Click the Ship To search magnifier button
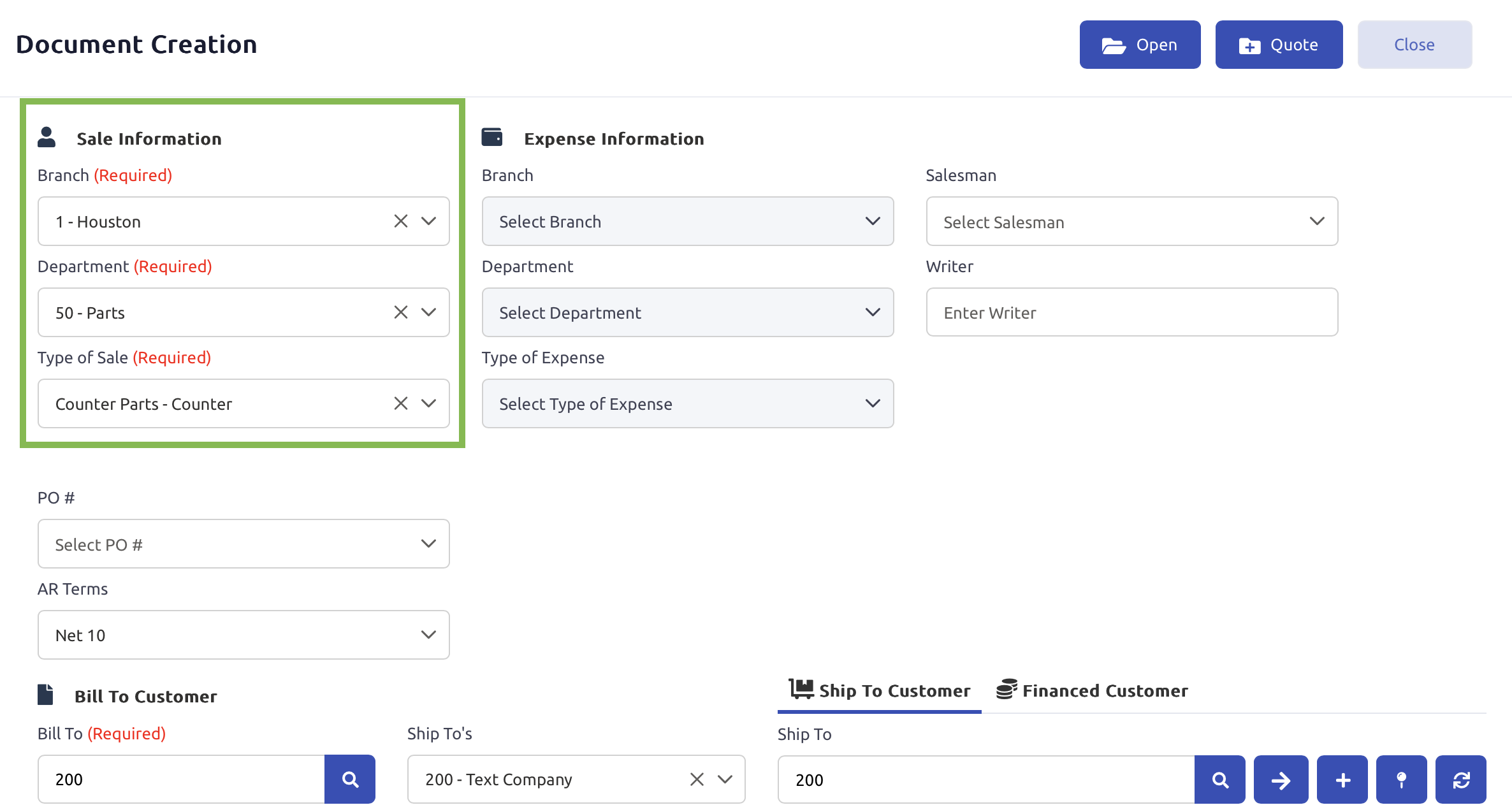Viewport: 1512px width, 812px height. click(x=1219, y=779)
